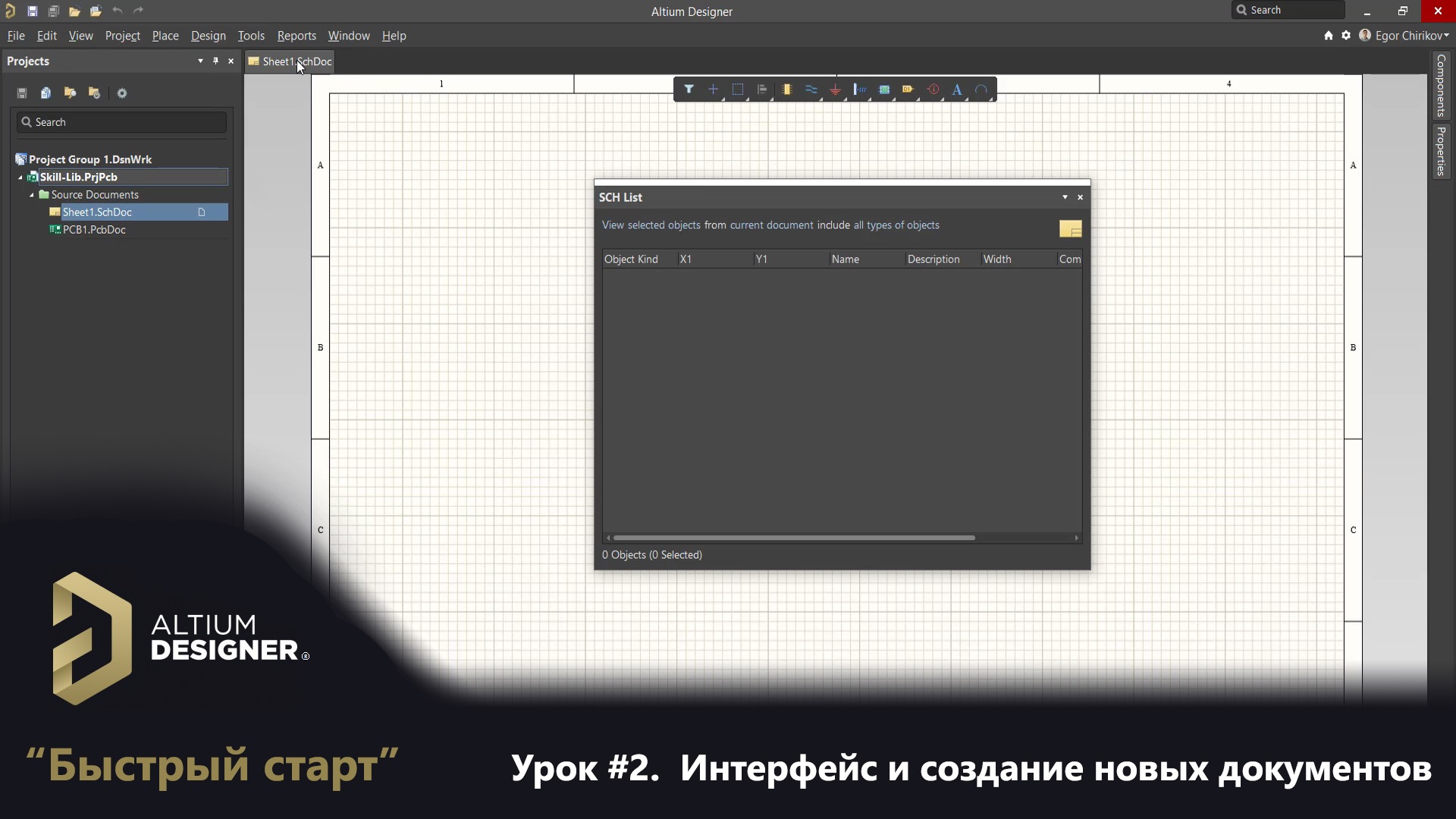Open the Projects panel settings gear

(121, 93)
